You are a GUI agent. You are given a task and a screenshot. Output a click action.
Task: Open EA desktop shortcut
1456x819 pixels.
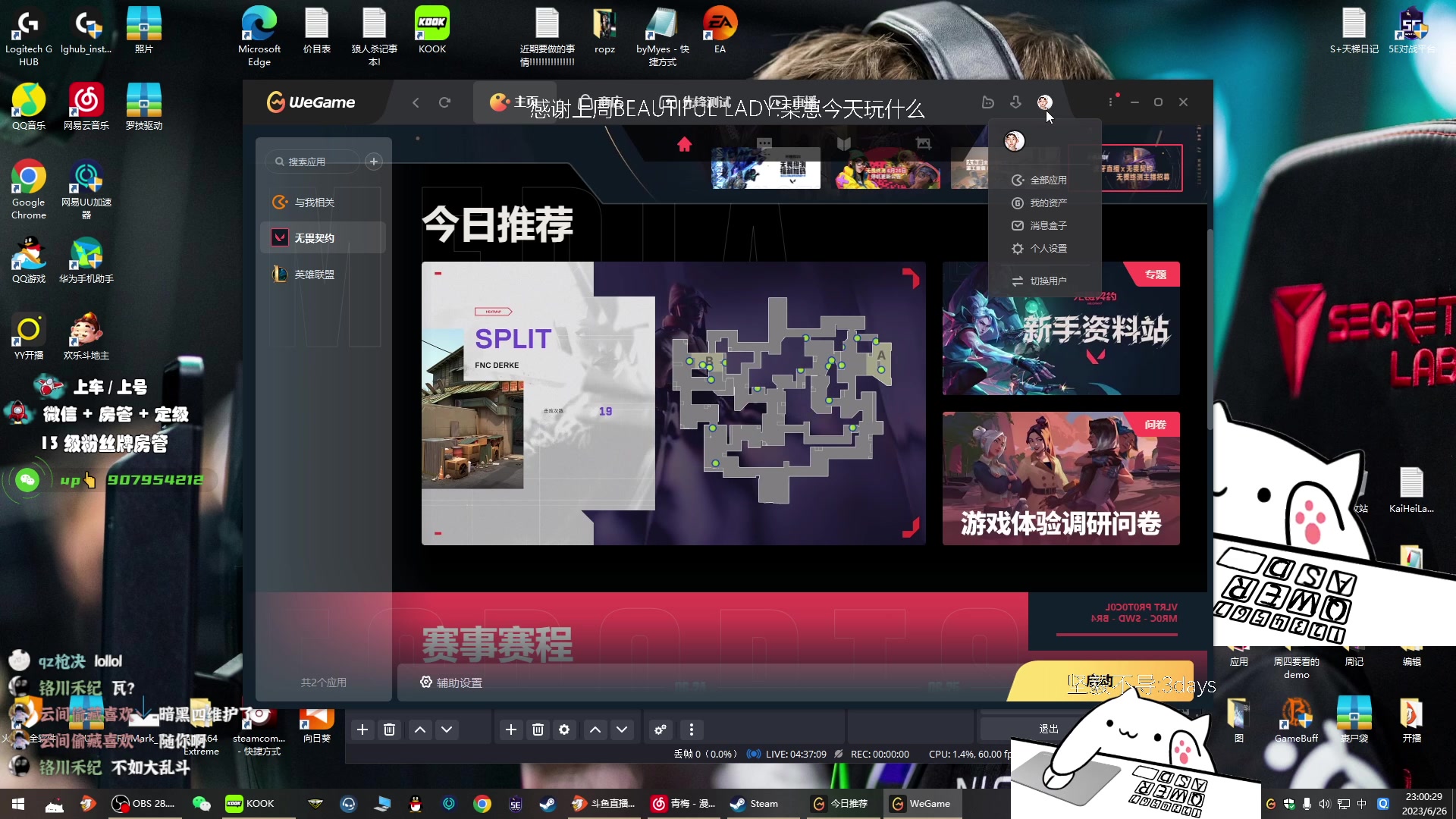pos(720,30)
